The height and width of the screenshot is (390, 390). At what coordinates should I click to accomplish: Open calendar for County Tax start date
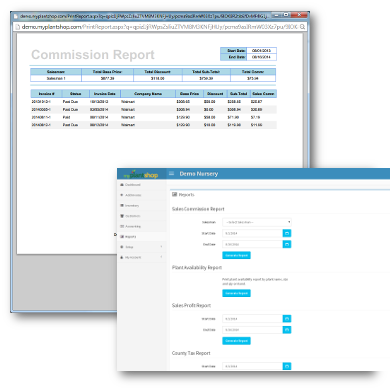(x=287, y=366)
